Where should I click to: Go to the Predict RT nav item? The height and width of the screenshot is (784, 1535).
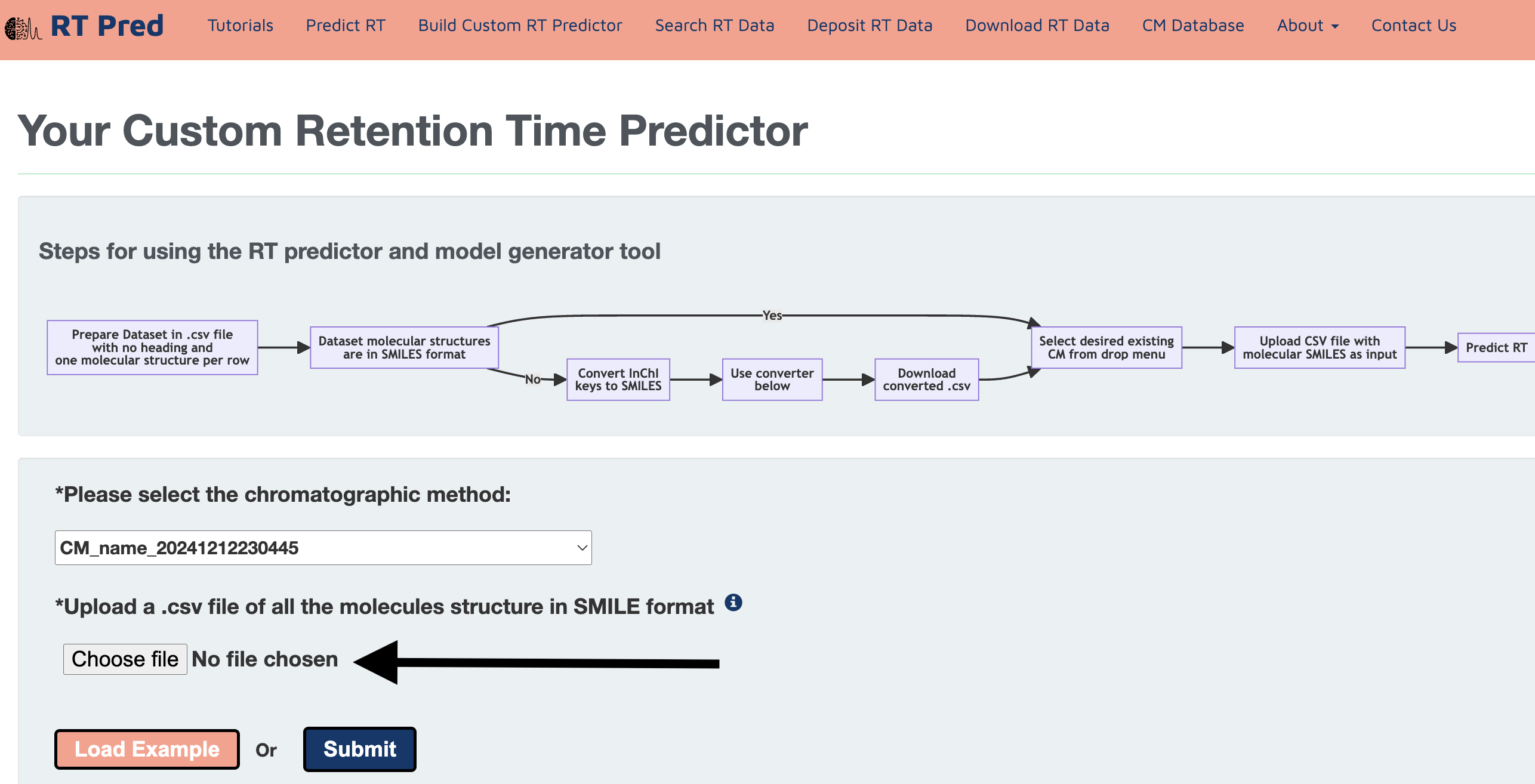point(346,26)
